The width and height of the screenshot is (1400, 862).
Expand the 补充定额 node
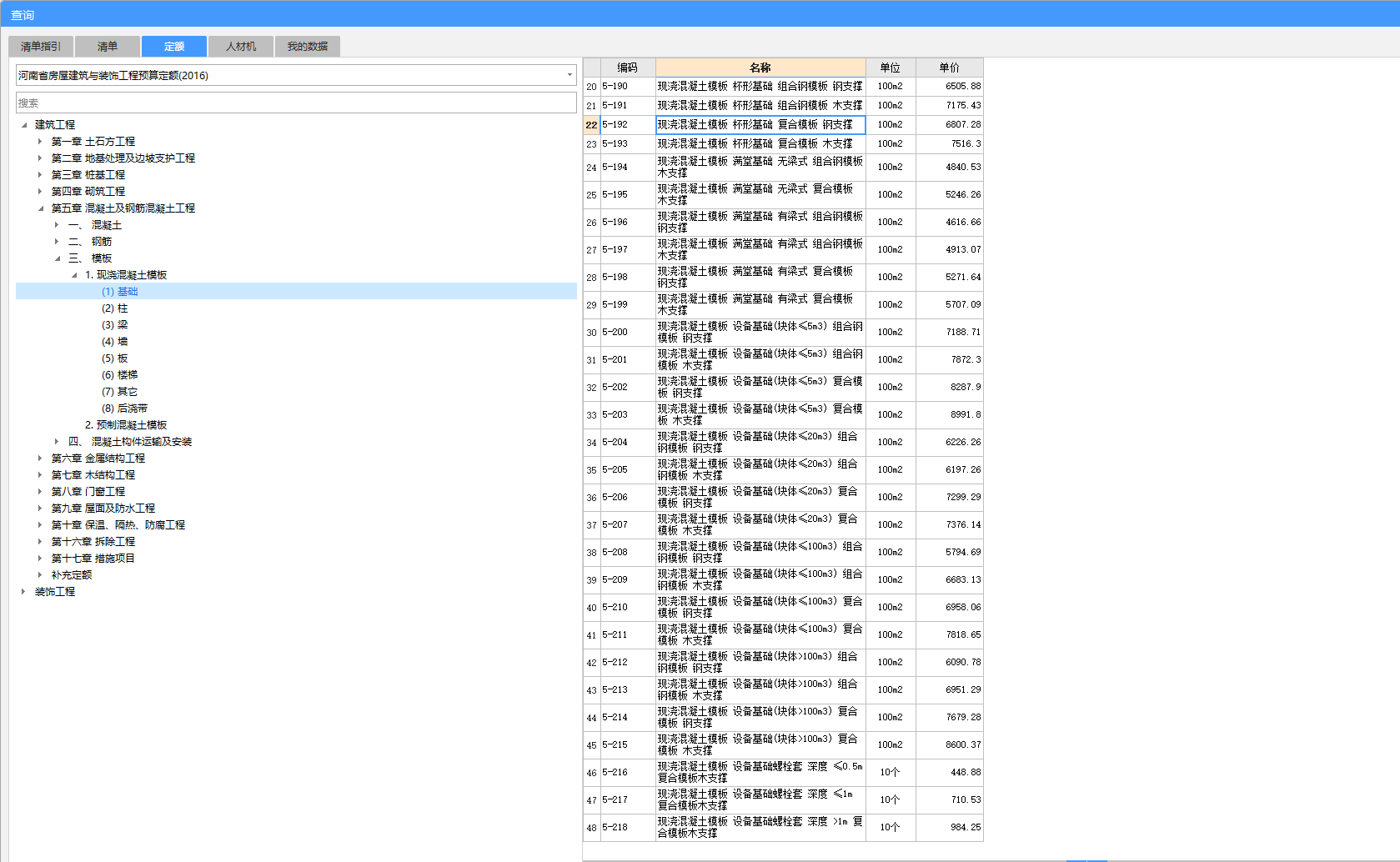tap(39, 575)
